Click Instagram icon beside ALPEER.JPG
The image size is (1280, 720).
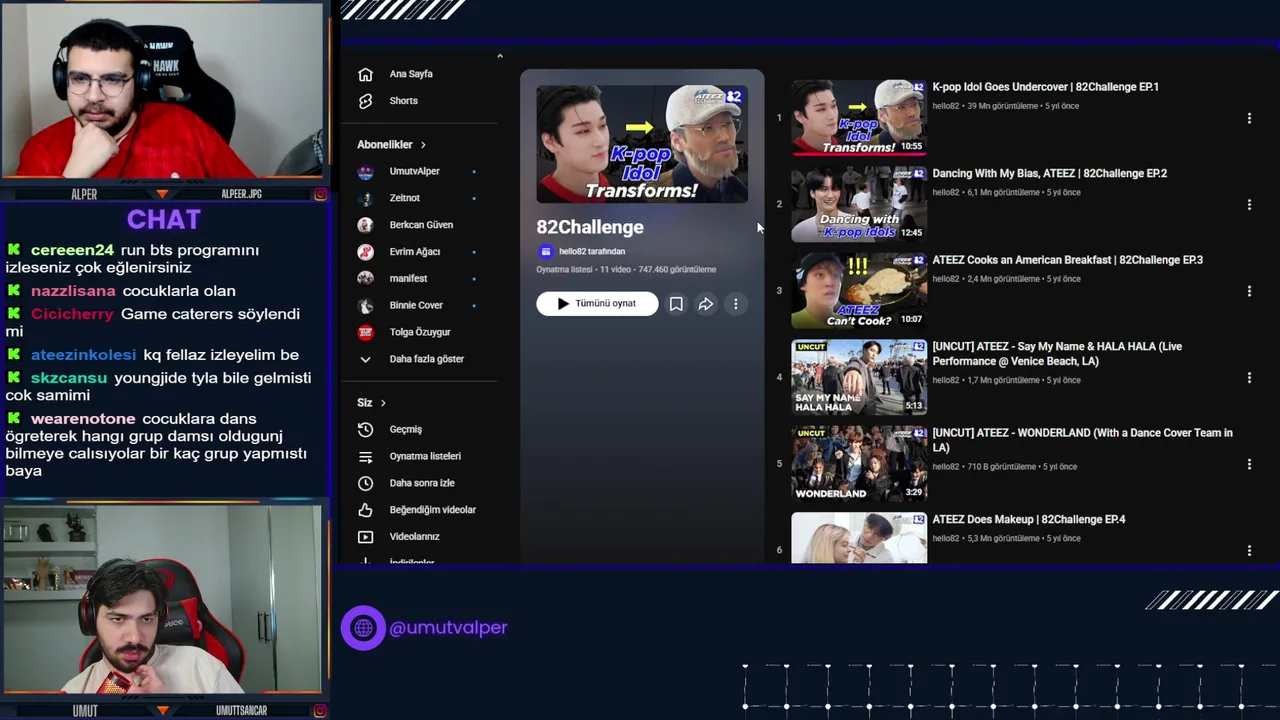(x=320, y=194)
